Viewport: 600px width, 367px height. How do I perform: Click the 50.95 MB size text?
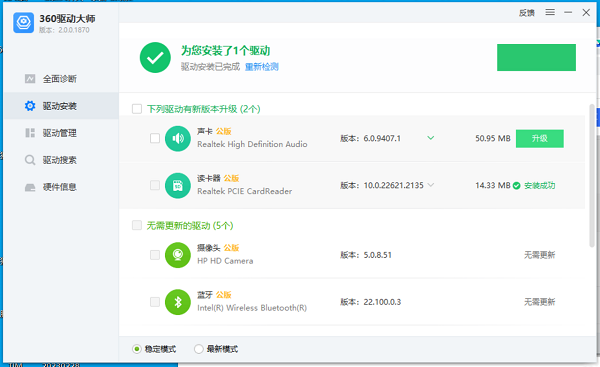coord(493,139)
